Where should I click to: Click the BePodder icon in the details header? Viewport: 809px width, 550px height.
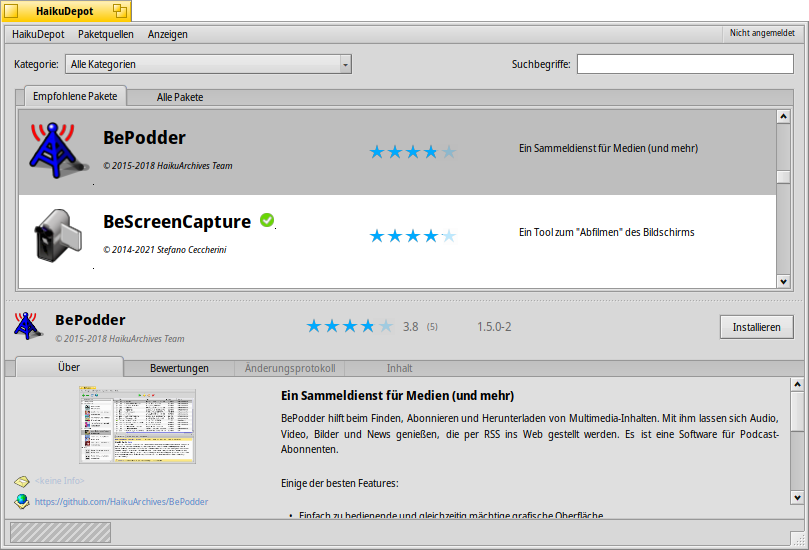[27, 326]
